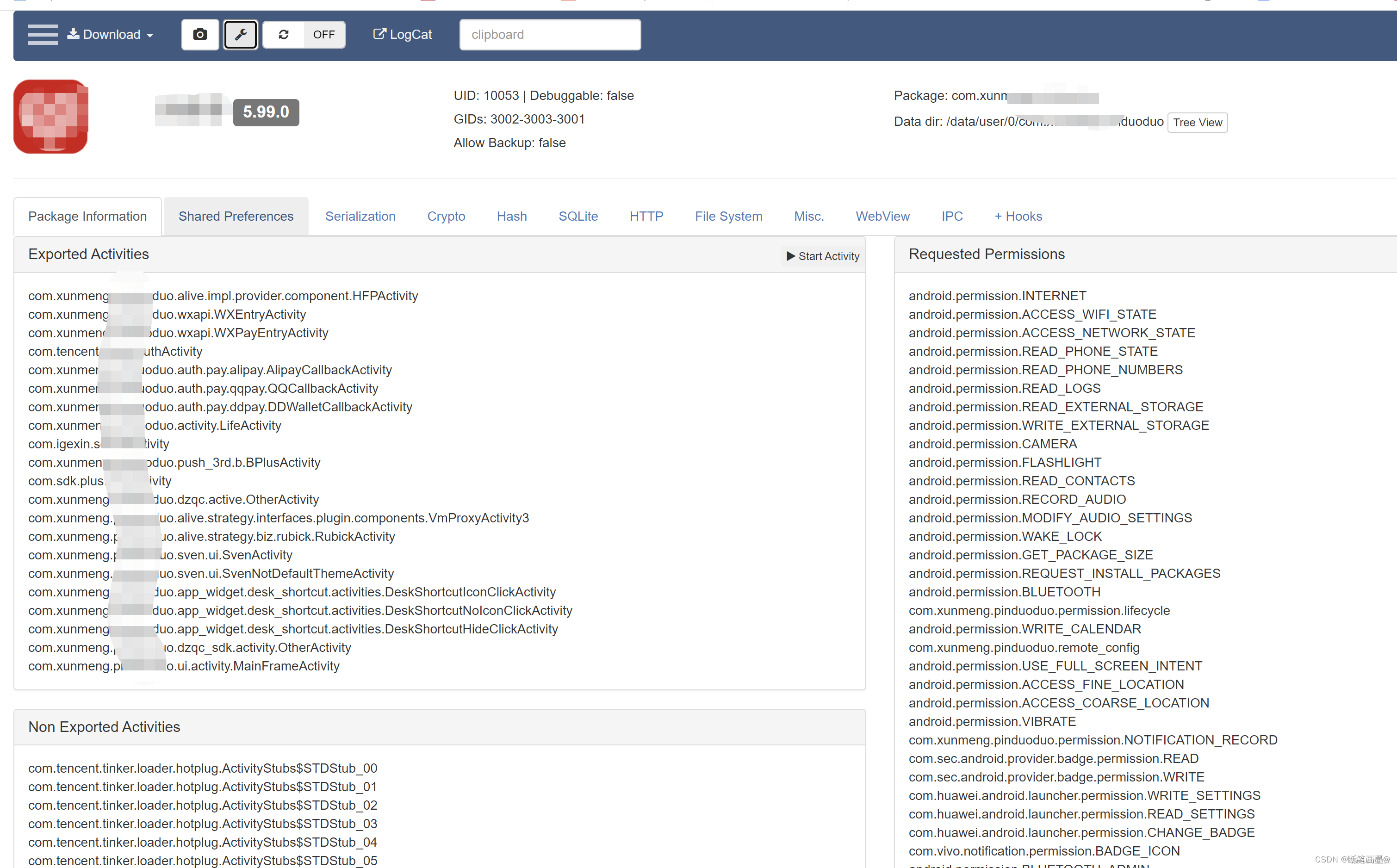Take a screenshot with camera icon
The image size is (1397, 868).
(x=200, y=34)
